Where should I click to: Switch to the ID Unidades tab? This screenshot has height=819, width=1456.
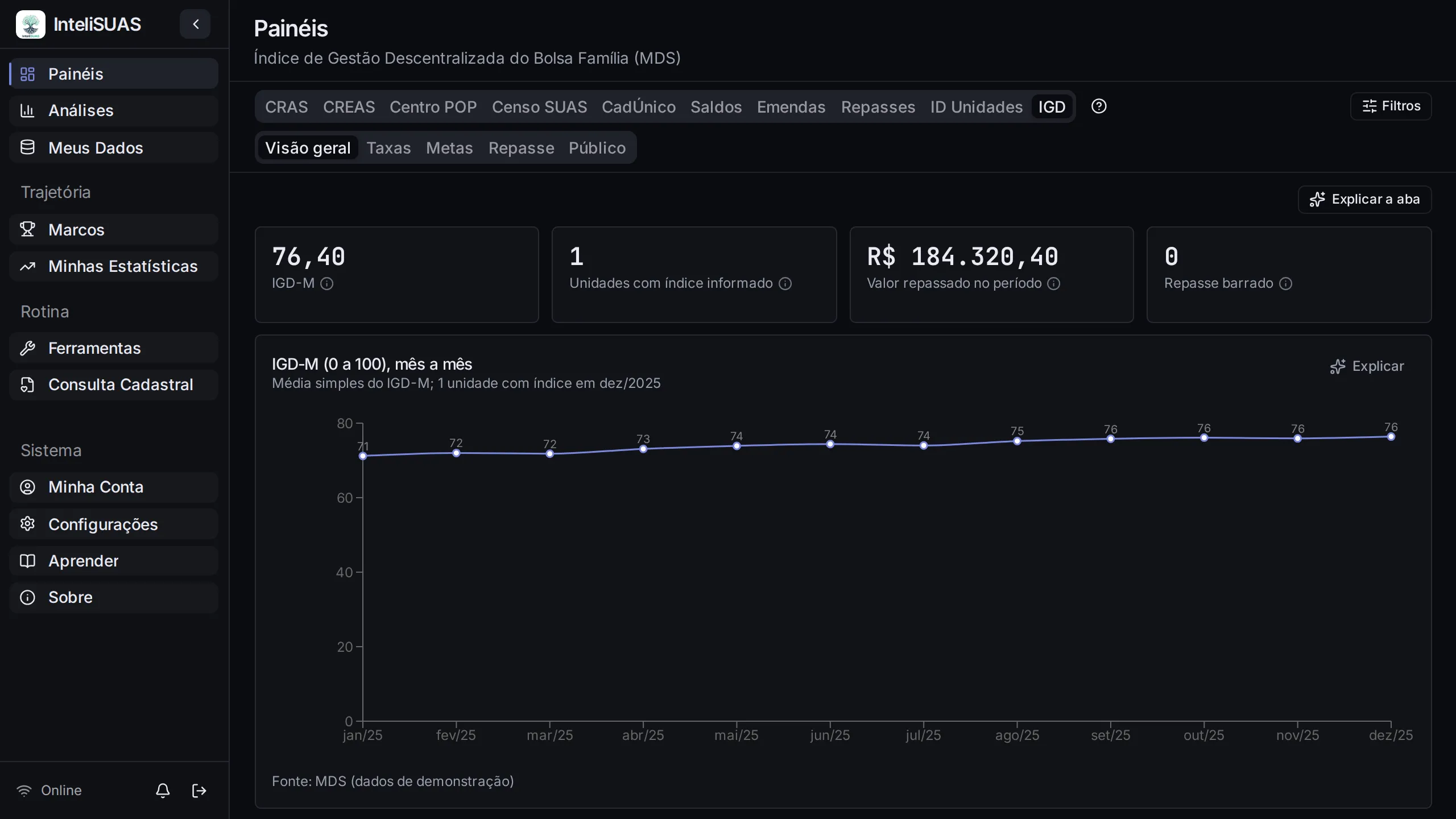[x=977, y=107]
